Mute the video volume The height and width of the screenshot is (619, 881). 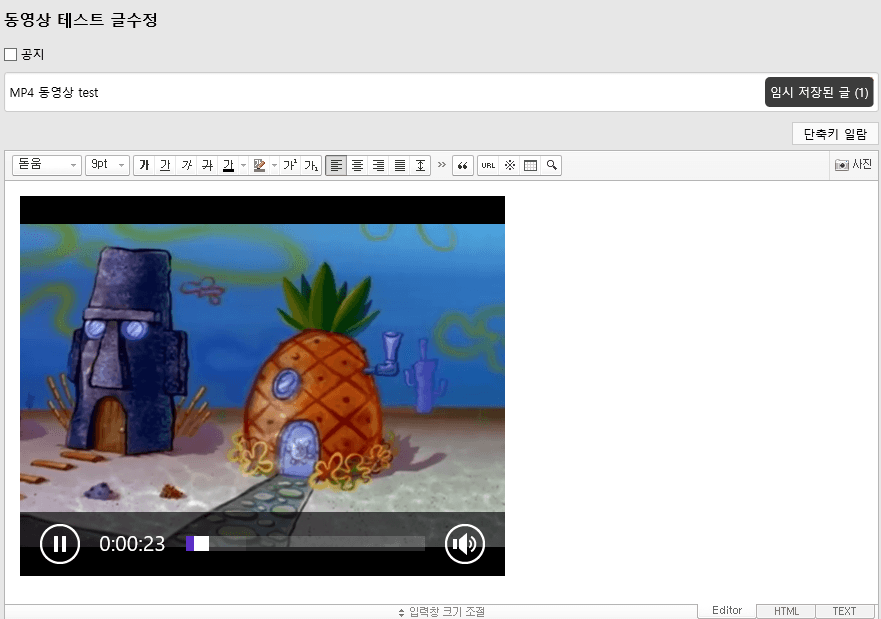click(x=465, y=544)
